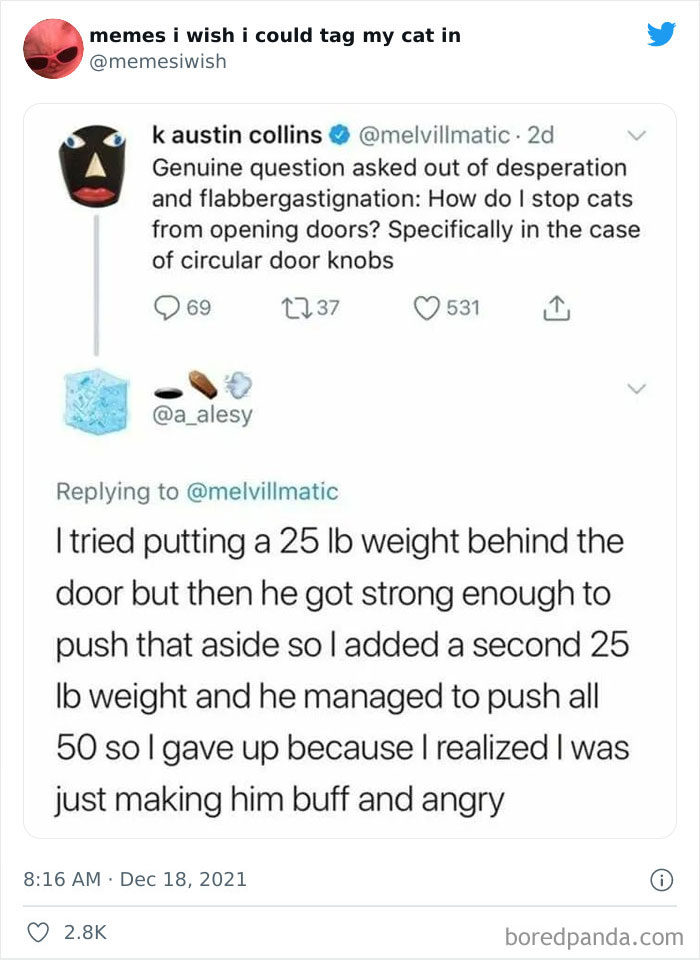Like the quoted tweet with 531 likes
700x960 pixels.
[427, 309]
